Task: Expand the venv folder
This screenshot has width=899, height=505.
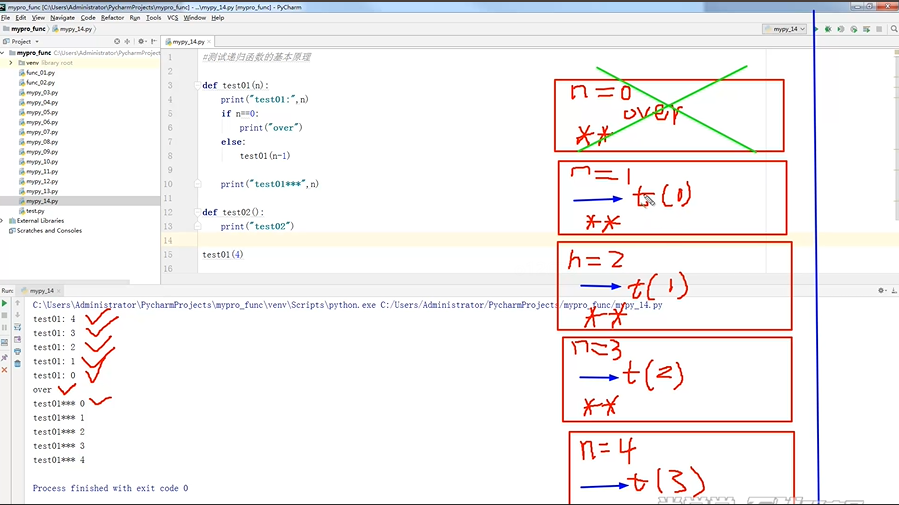Action: pos(11,63)
